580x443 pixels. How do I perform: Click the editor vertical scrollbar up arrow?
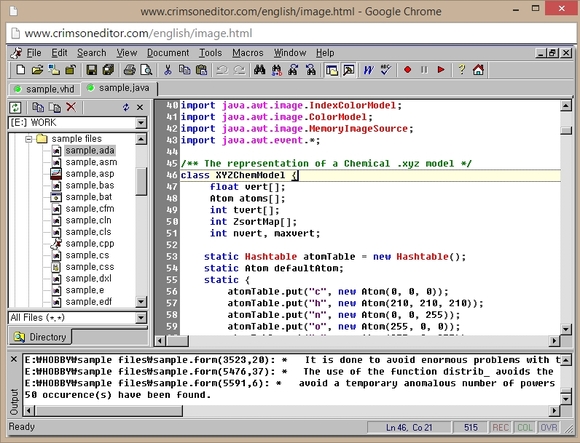click(x=566, y=106)
